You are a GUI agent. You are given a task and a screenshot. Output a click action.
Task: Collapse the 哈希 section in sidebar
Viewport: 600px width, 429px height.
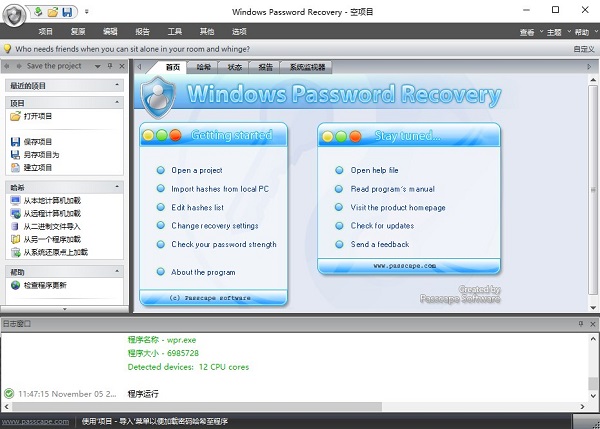117,187
